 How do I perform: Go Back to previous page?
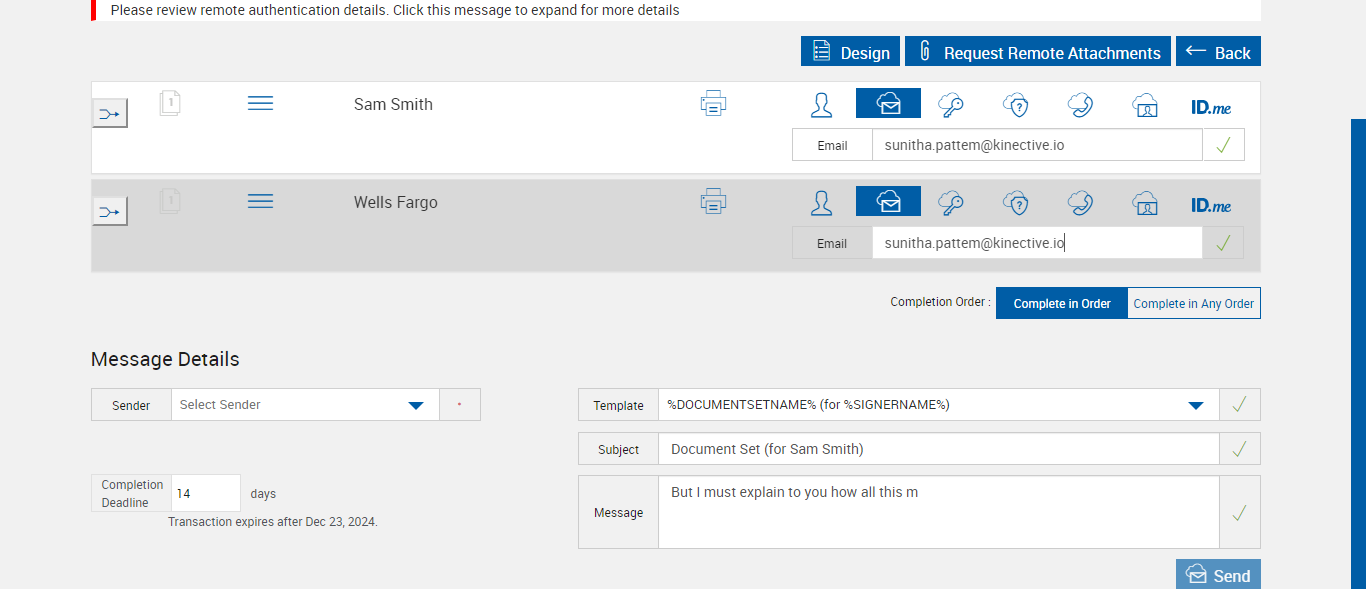pos(1218,53)
